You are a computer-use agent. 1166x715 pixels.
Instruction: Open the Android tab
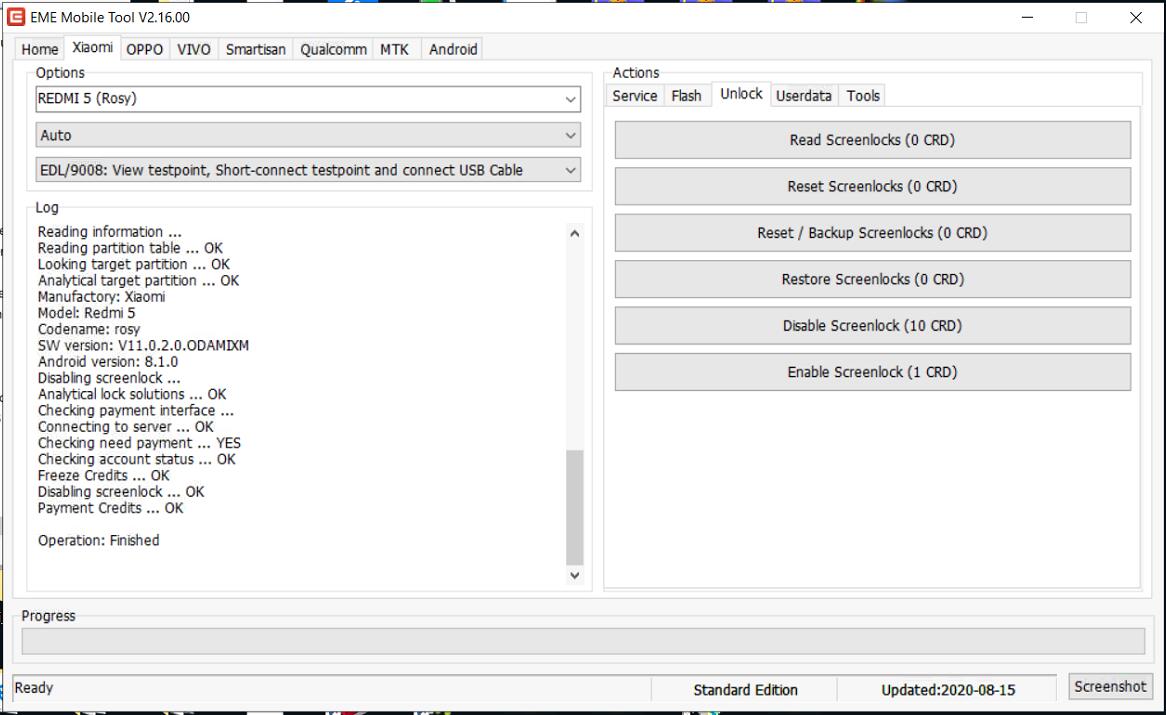pyautogui.click(x=453, y=49)
